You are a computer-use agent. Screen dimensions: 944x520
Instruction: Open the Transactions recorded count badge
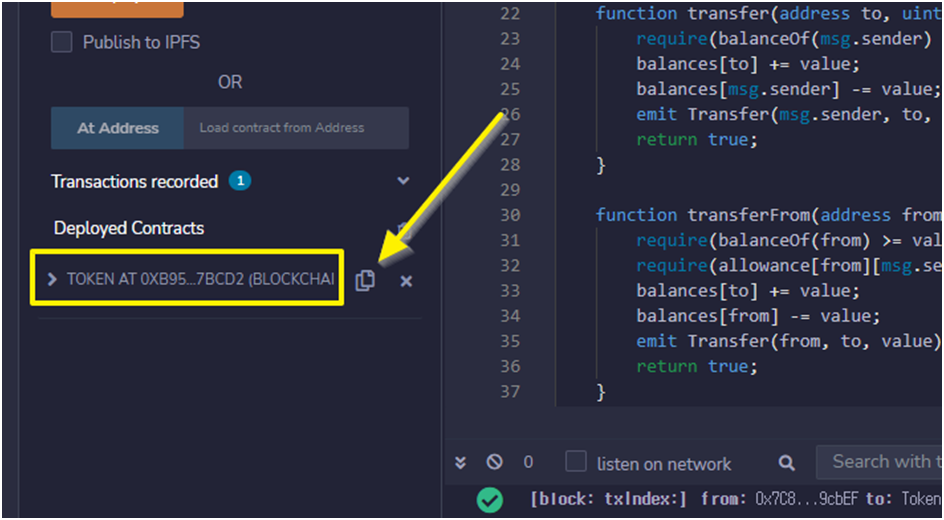(240, 181)
